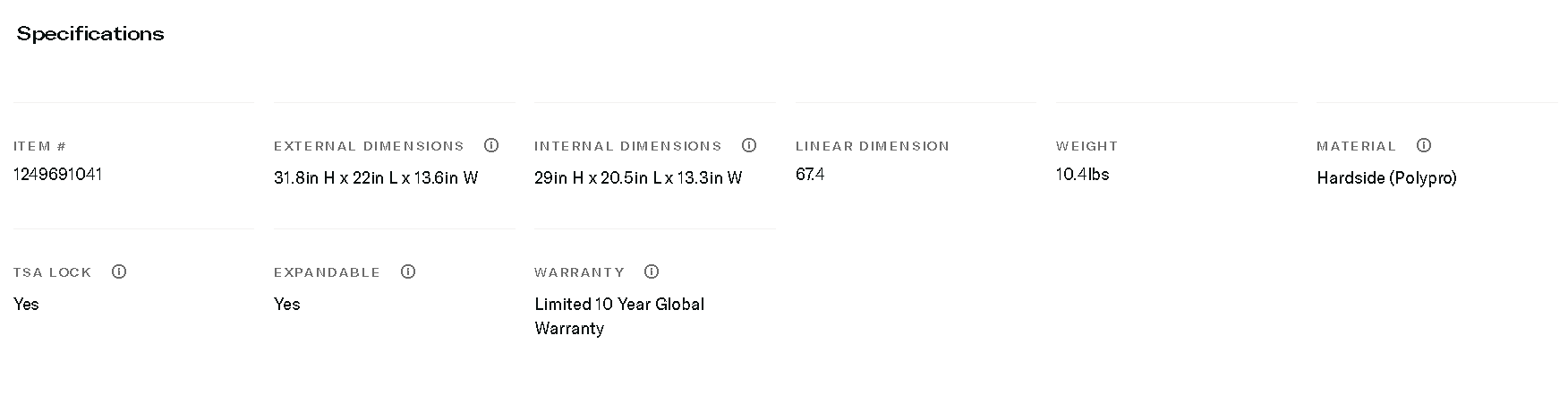Click the WARRANTY label text
This screenshot has height=396, width=1568.
pos(579,272)
